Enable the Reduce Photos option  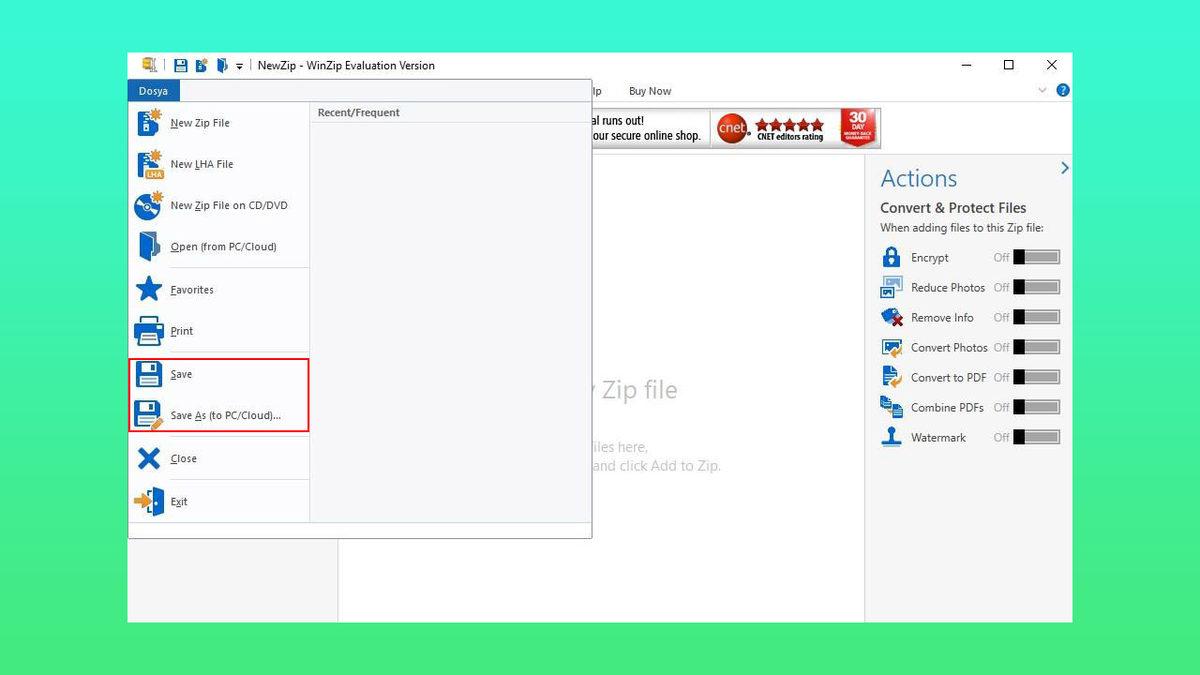1037,287
